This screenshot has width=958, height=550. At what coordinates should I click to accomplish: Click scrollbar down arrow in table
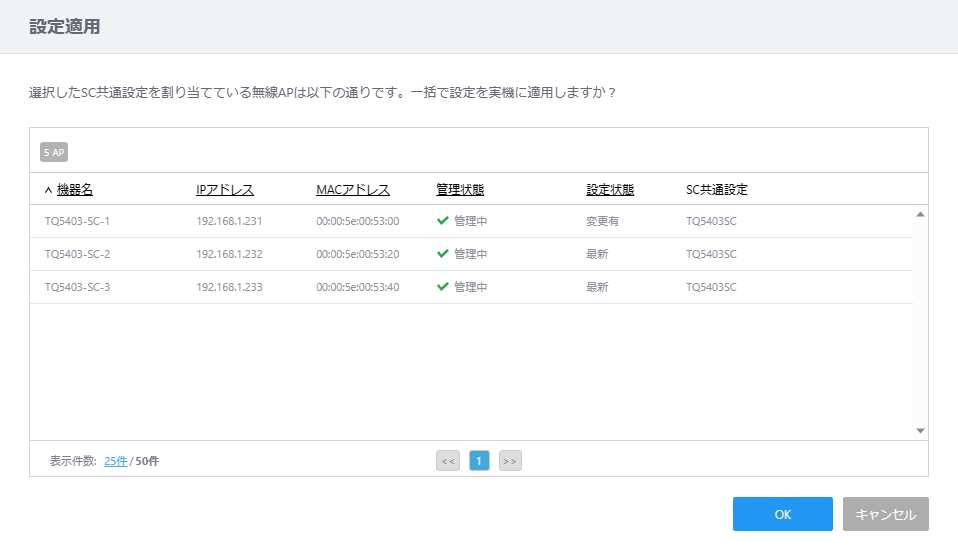920,431
